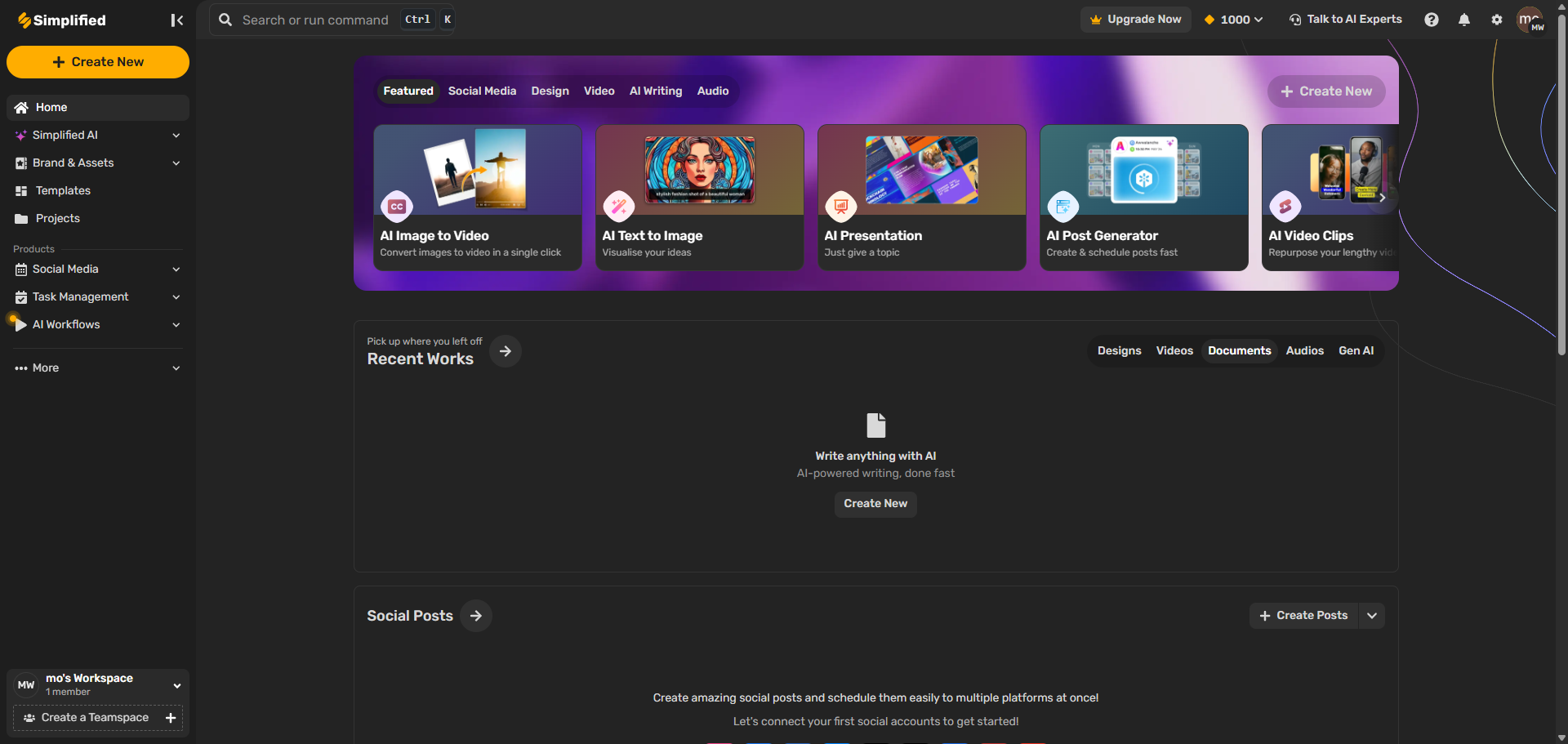
Task: Click the plus icon beside Create a Teamspace
Action: [171, 718]
